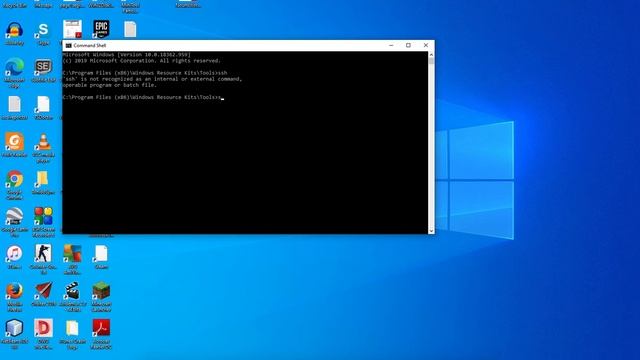Maximize the Command Shell window

pyautogui.click(x=408, y=45)
